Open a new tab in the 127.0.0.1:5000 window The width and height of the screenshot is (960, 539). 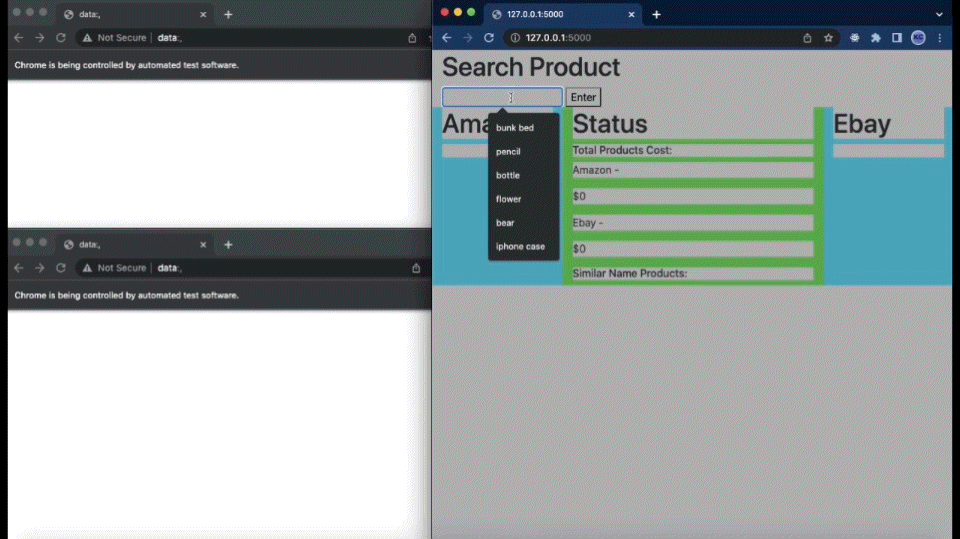[656, 15]
